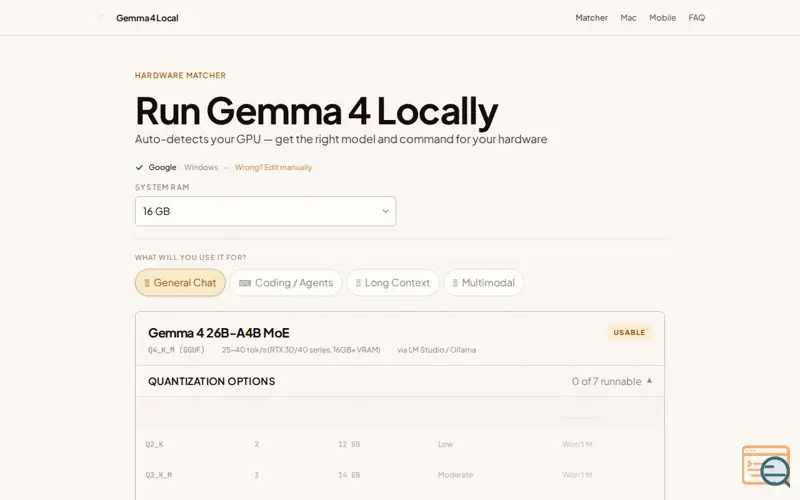800x500 pixels.
Task: Click the green detected checkmark icon
Action: 139,167
